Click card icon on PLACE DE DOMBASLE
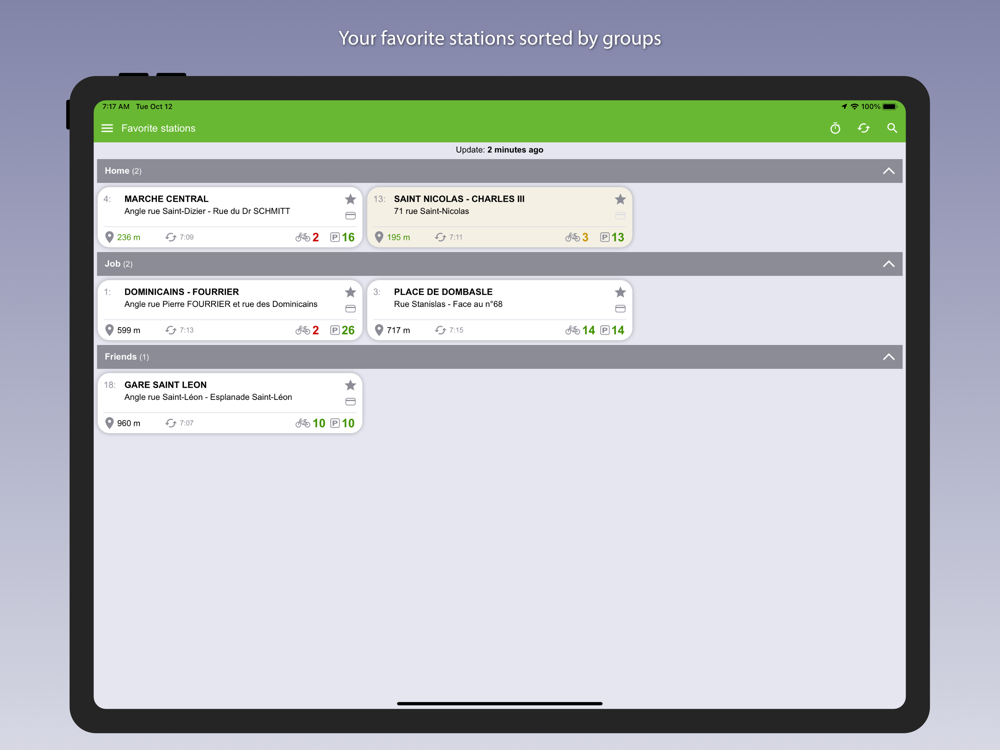 pyautogui.click(x=620, y=309)
